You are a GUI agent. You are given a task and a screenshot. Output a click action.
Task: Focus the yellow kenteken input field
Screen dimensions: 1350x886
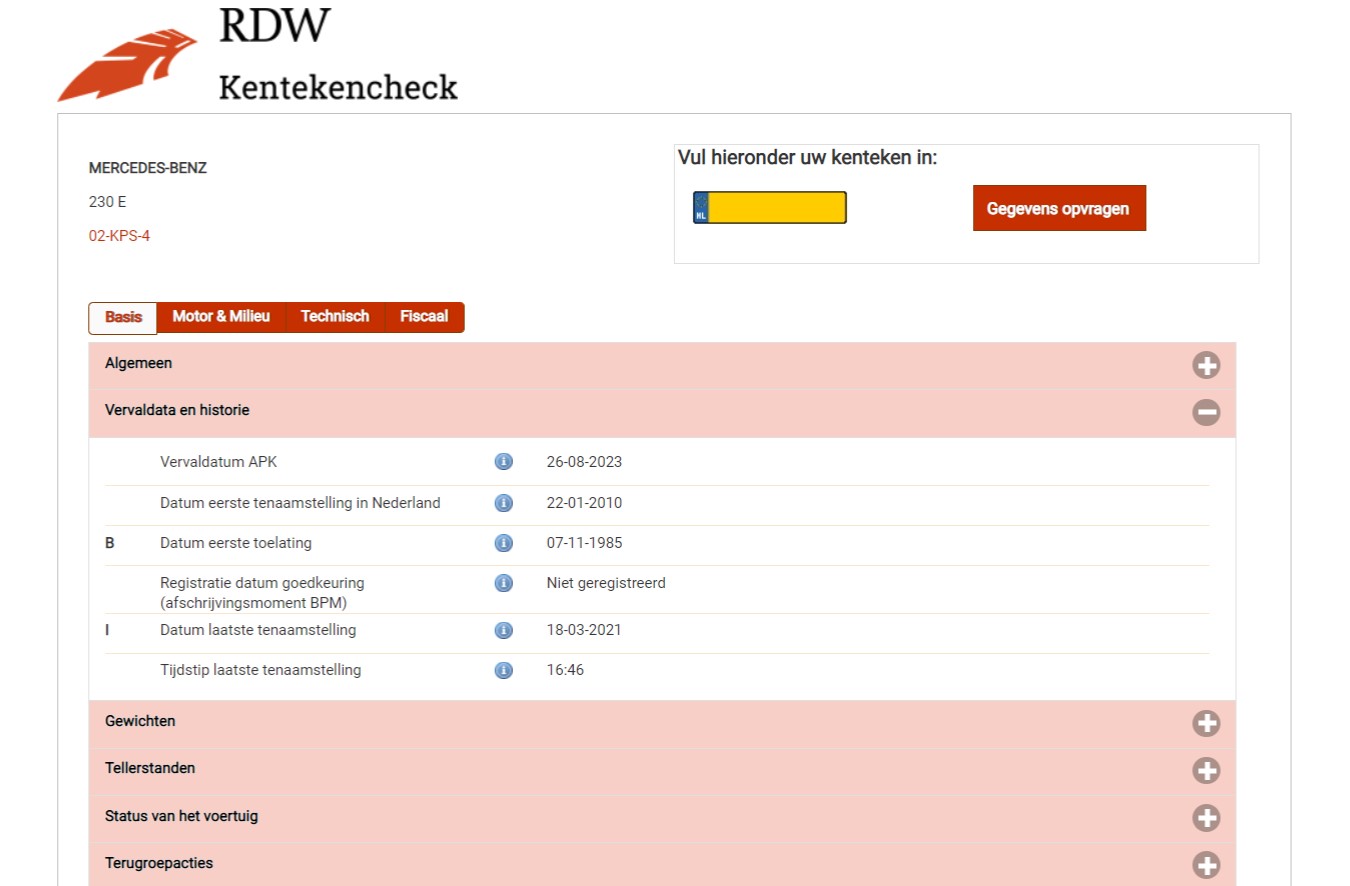pyautogui.click(x=777, y=208)
